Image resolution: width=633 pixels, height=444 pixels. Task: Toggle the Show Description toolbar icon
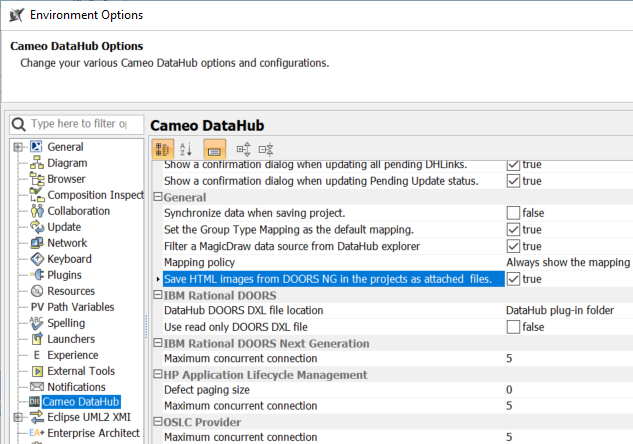point(214,149)
